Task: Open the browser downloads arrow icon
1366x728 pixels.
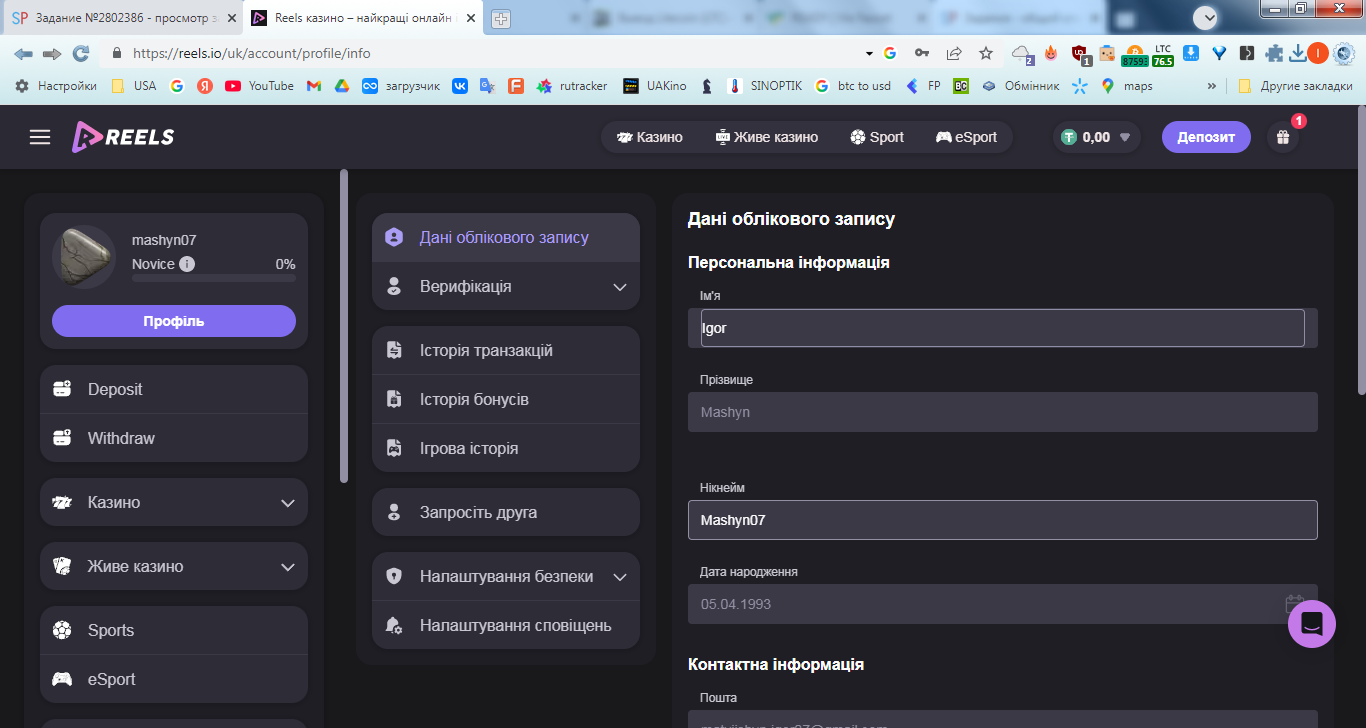Action: (1298, 53)
